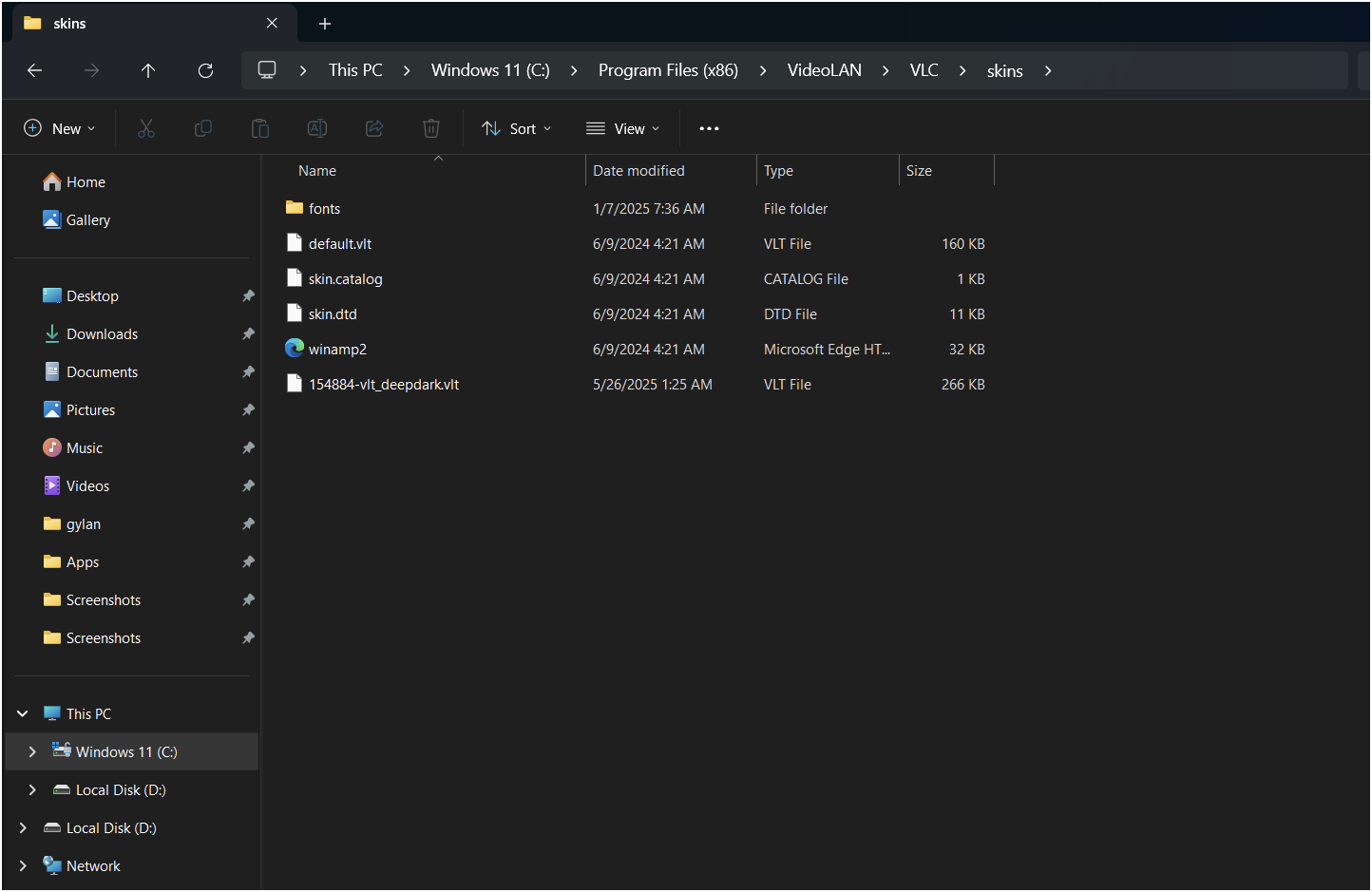Click VideoLAN breadcrumb
This screenshot has width=1372, height=892.
coord(825,70)
